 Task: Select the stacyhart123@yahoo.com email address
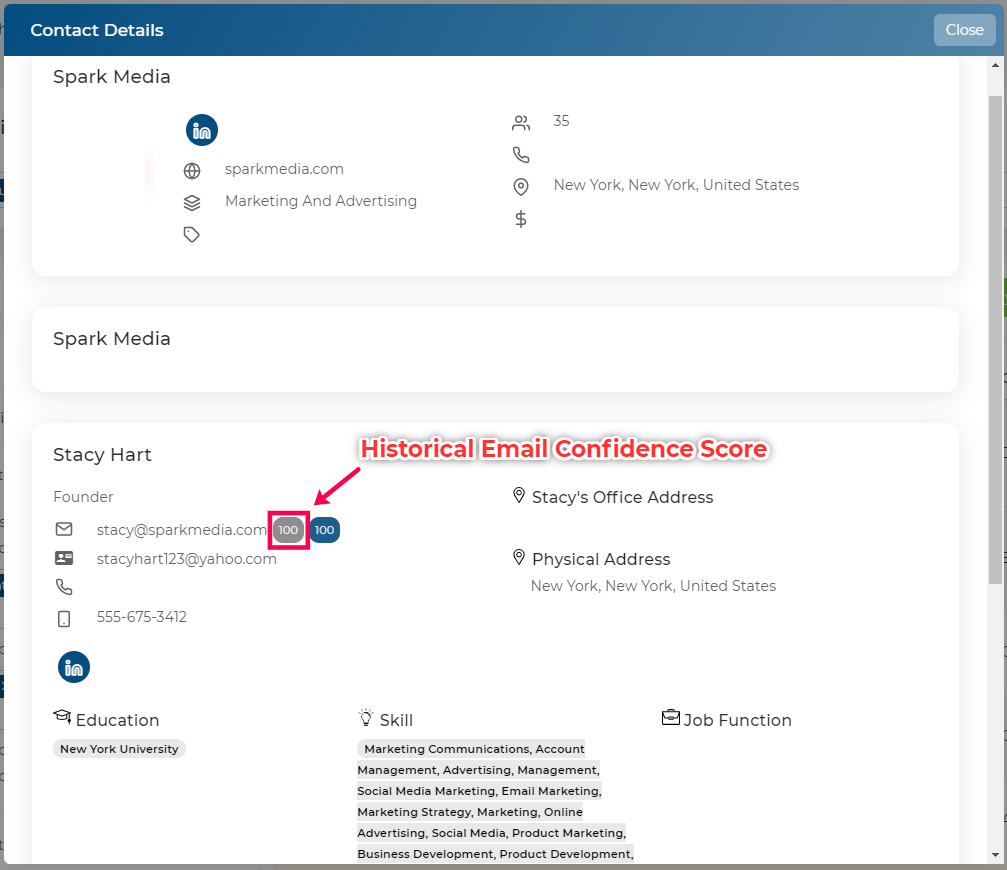click(187, 559)
